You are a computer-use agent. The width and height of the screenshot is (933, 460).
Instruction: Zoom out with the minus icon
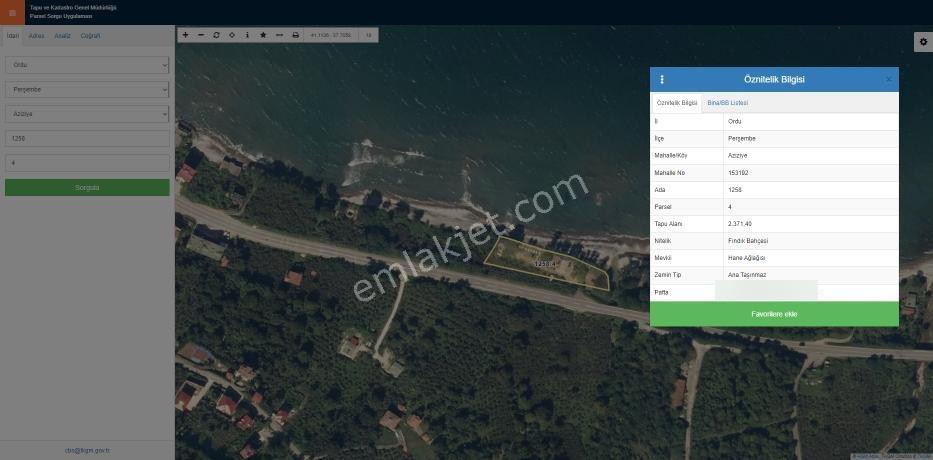(x=201, y=35)
